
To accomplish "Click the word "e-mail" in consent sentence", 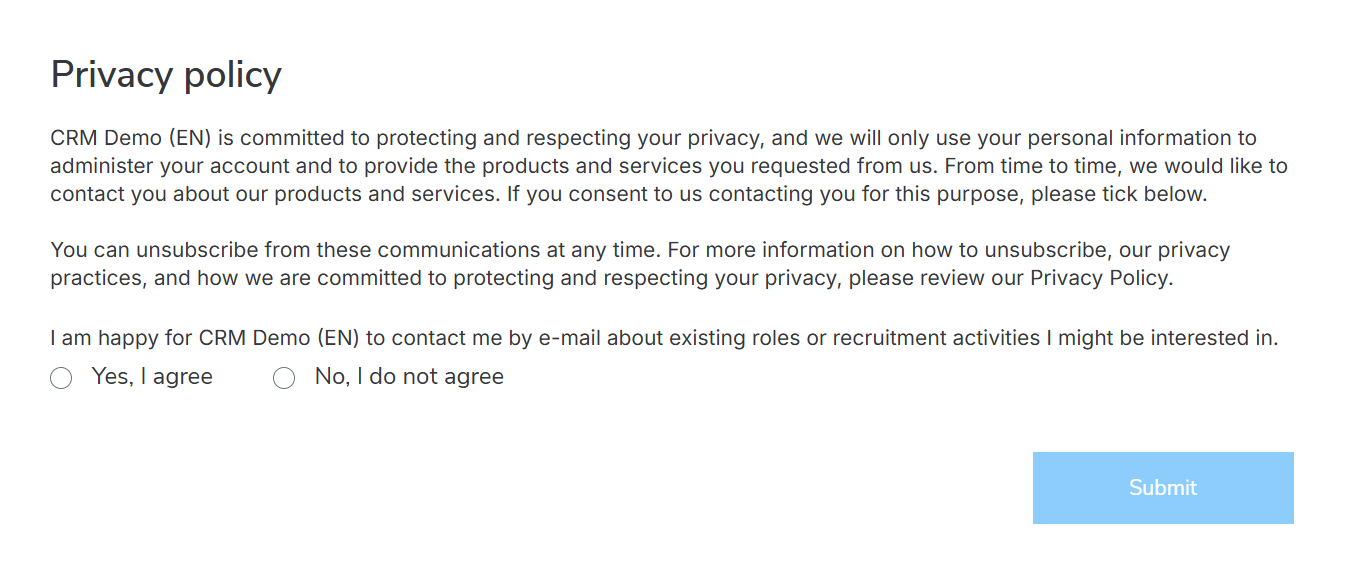I will tap(570, 338).
